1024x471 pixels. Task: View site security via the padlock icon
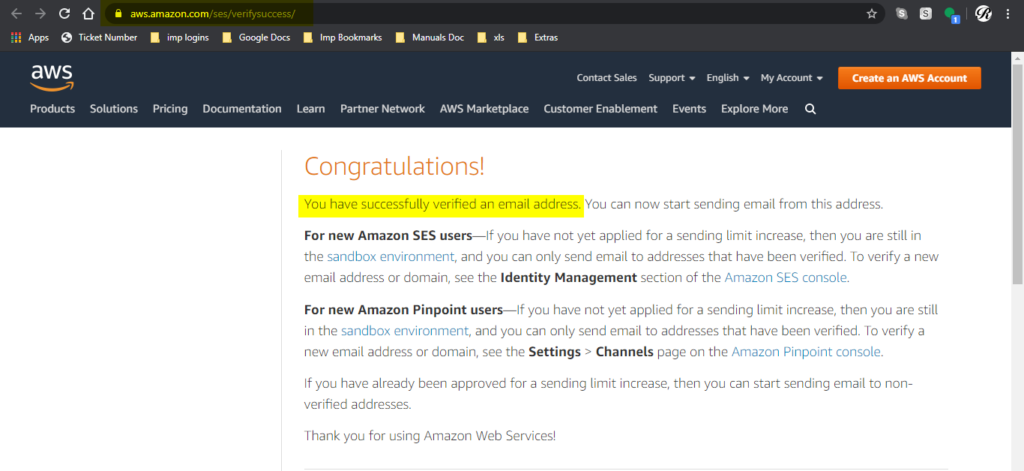(118, 13)
